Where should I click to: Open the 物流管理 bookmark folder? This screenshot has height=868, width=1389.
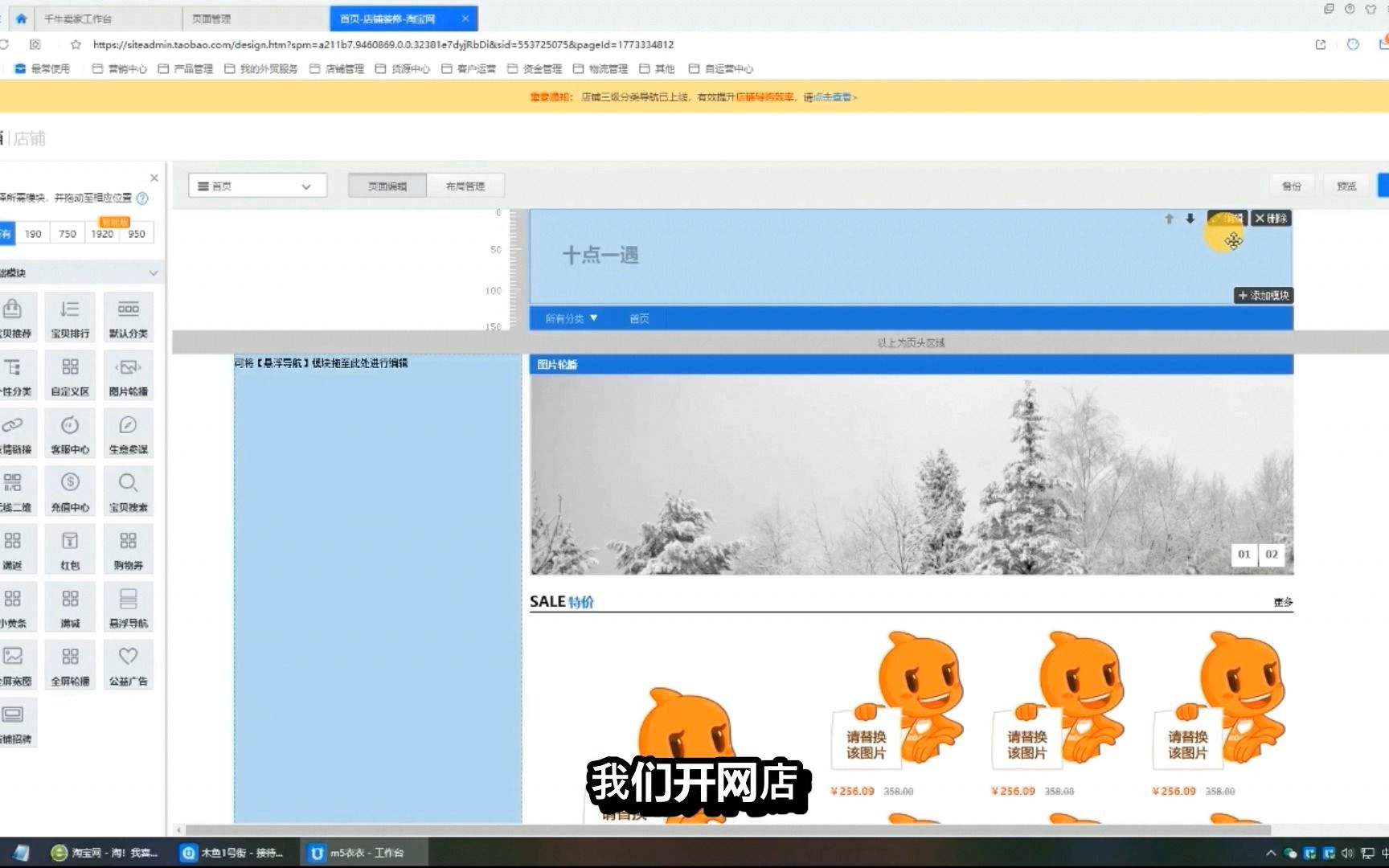[x=600, y=69]
